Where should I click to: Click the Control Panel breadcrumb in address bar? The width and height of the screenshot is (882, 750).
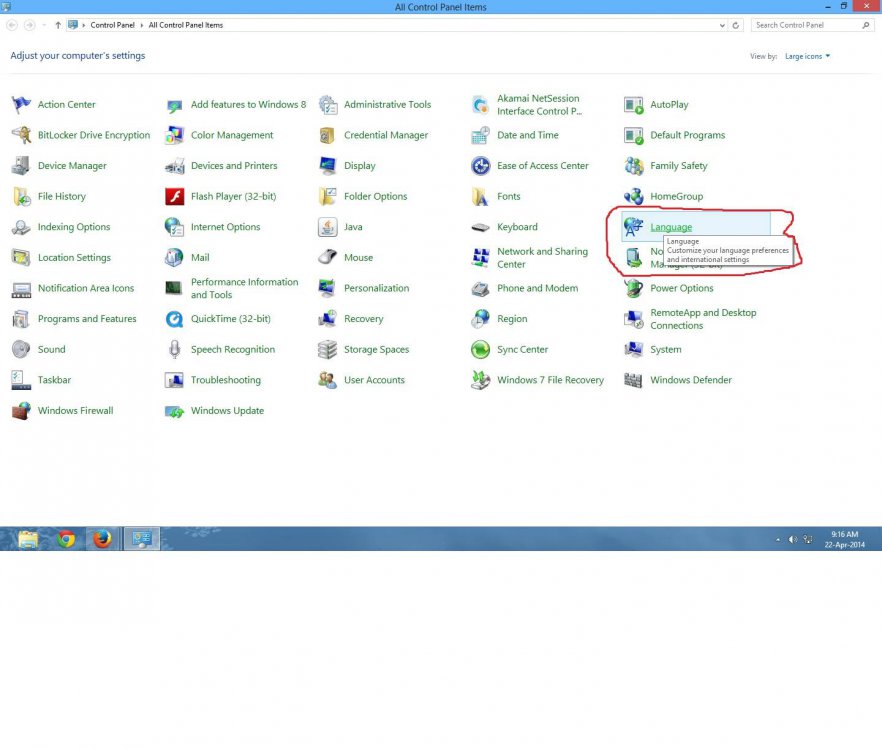pos(112,25)
